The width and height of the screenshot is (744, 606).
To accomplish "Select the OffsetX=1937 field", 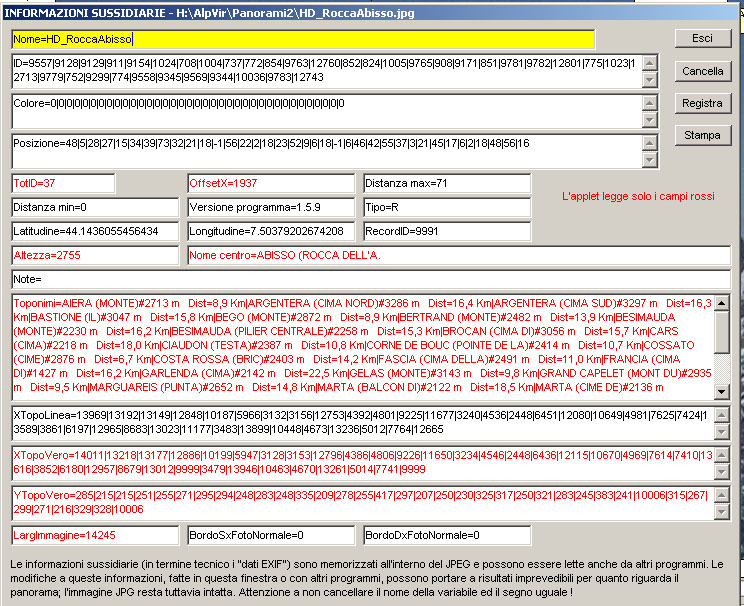I will [x=271, y=184].
